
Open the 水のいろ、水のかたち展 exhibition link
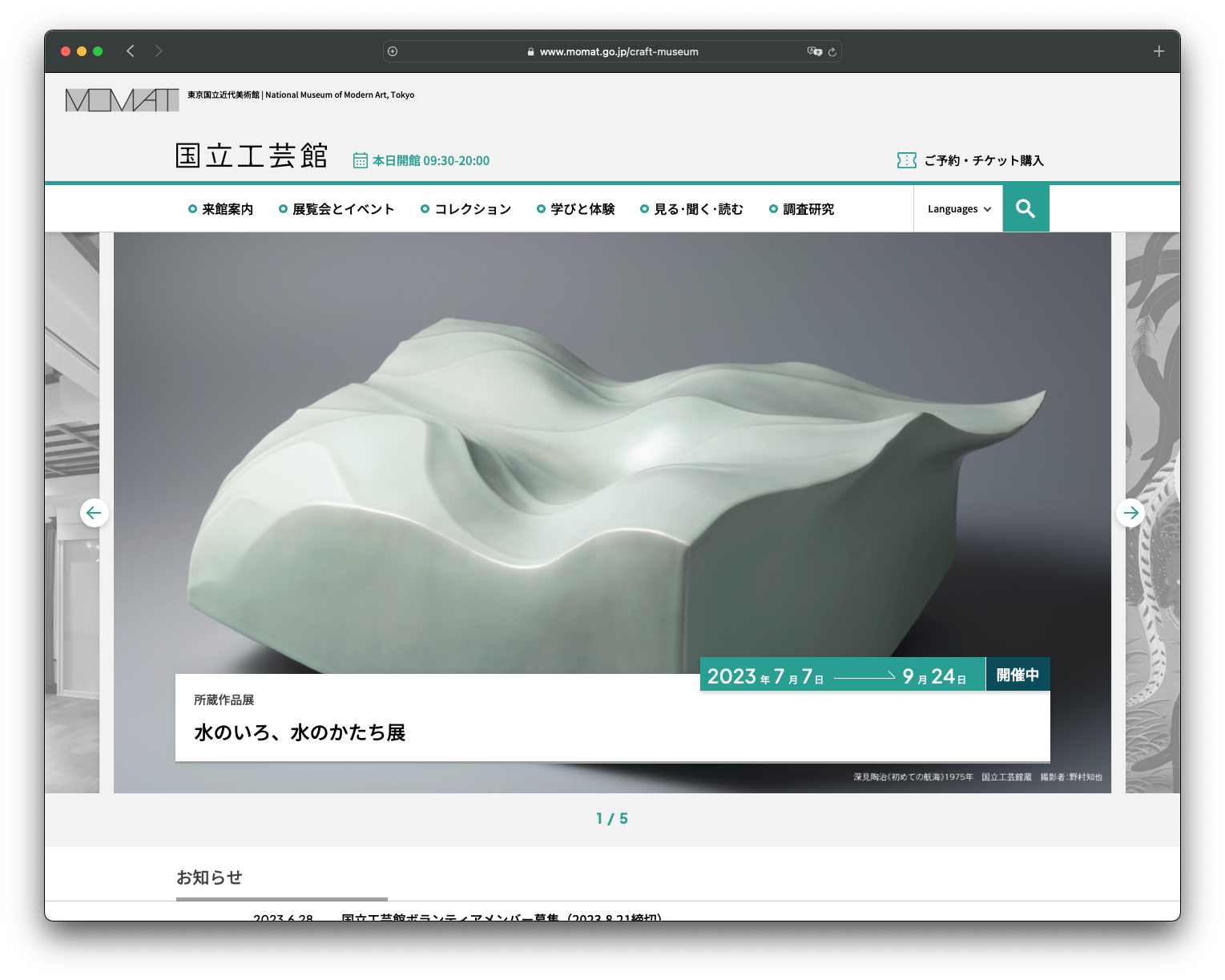coord(300,732)
